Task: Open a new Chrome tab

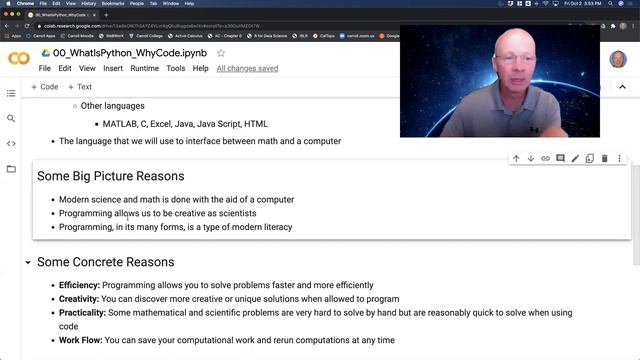Action: 106,15
